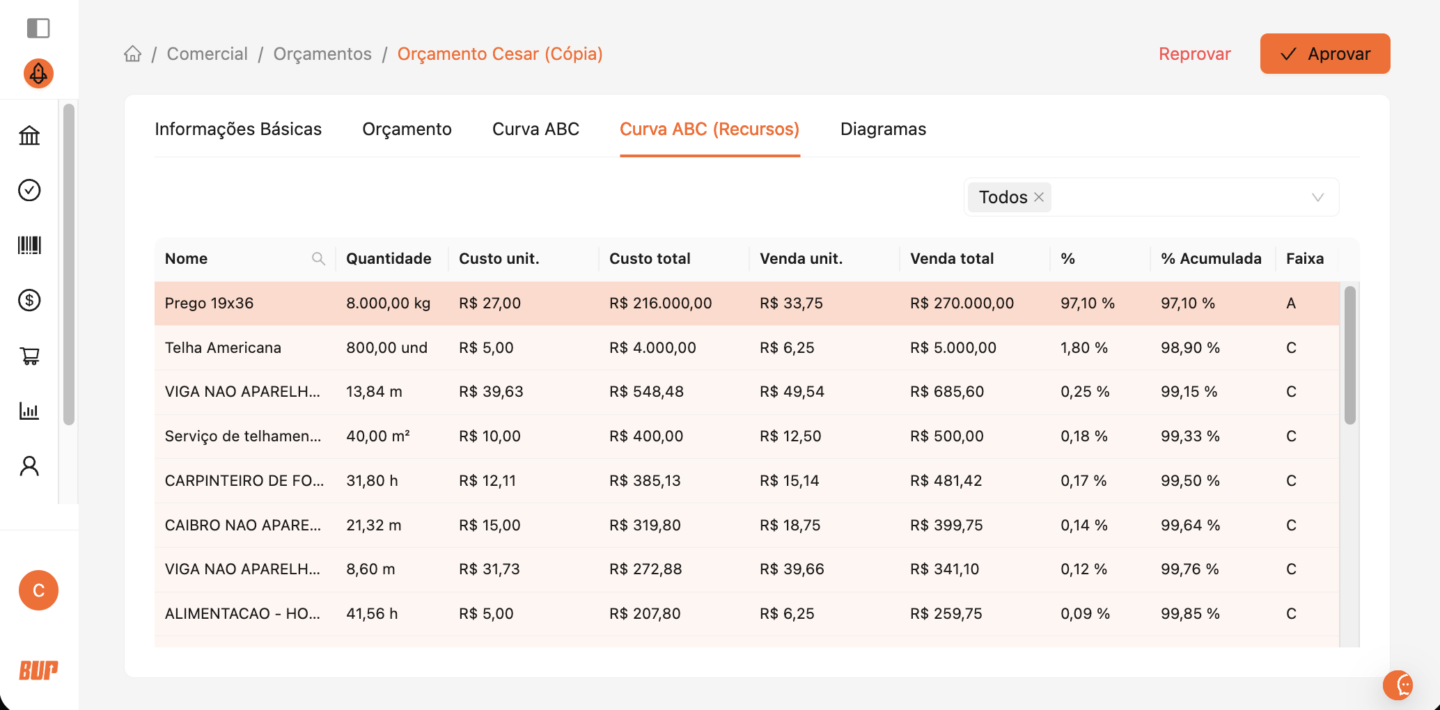The image size is (1440, 710).
Task: Select the Serviço de telhamen... row
Action: coord(747,436)
